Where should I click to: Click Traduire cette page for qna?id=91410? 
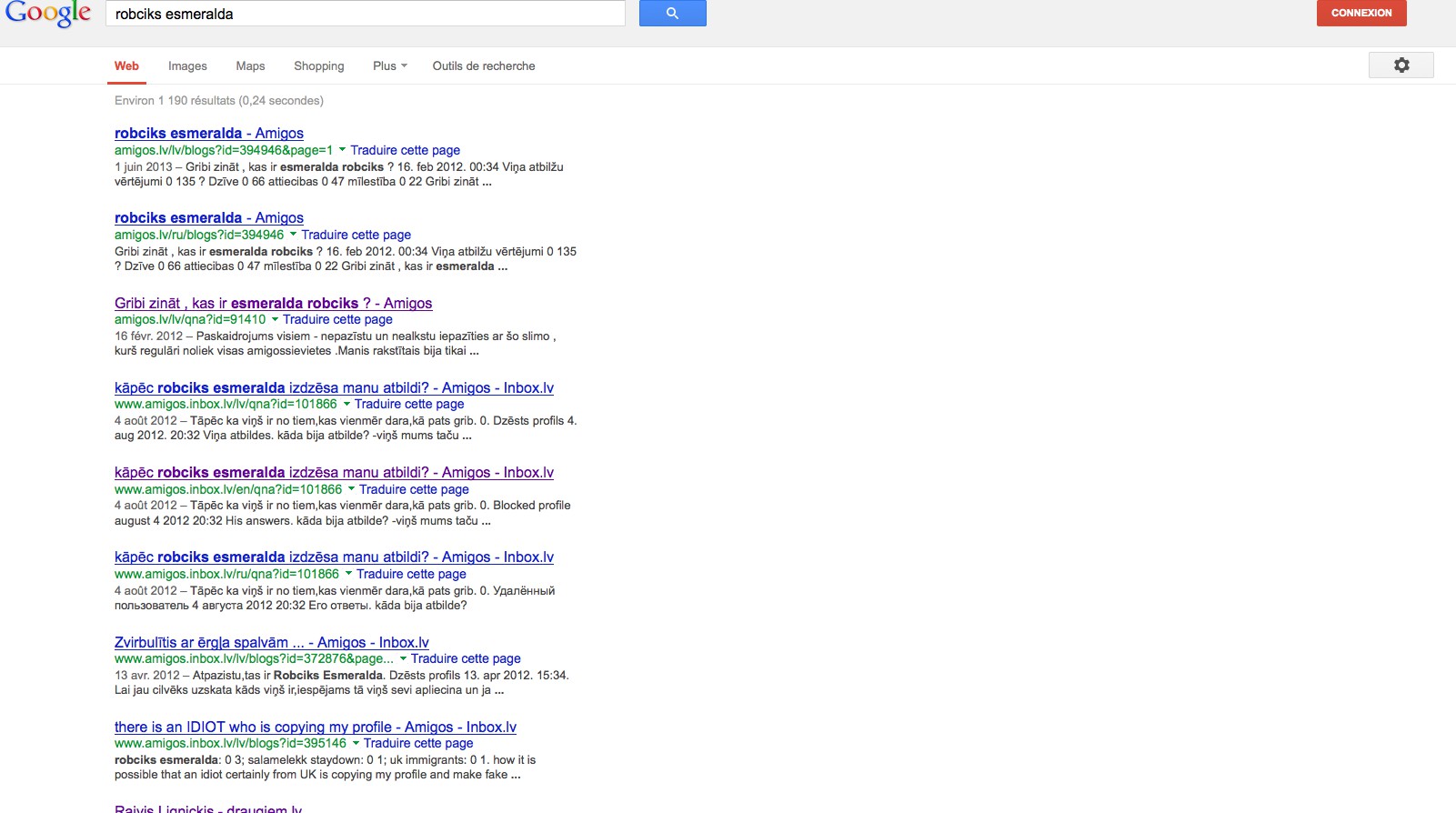click(337, 319)
